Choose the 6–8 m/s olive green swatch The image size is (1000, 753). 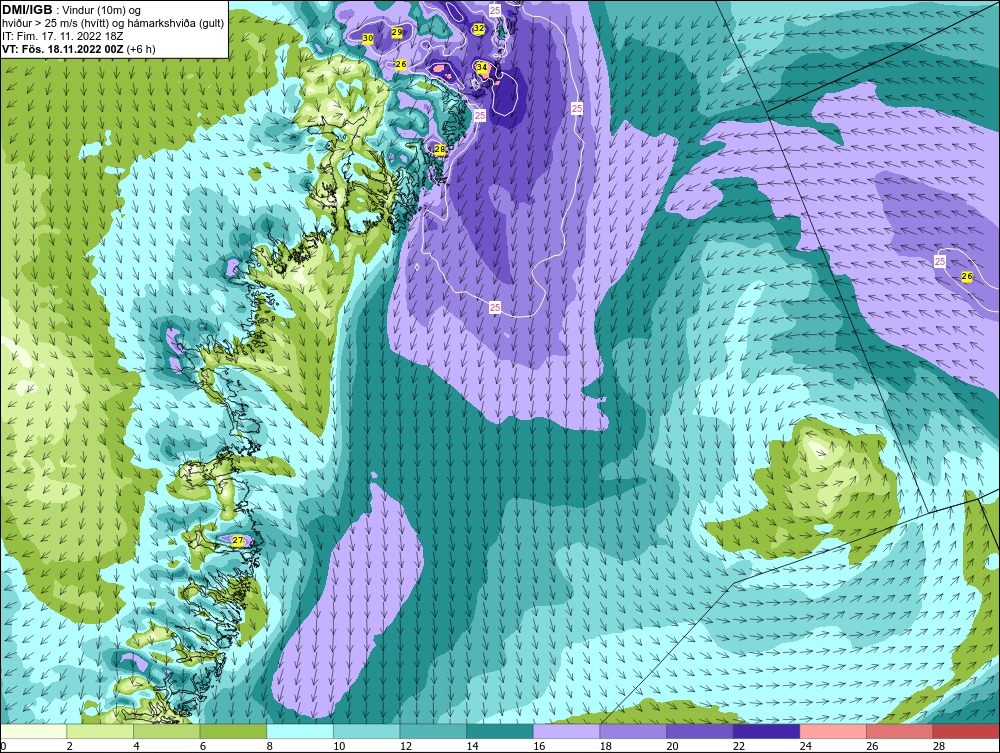coord(233,731)
